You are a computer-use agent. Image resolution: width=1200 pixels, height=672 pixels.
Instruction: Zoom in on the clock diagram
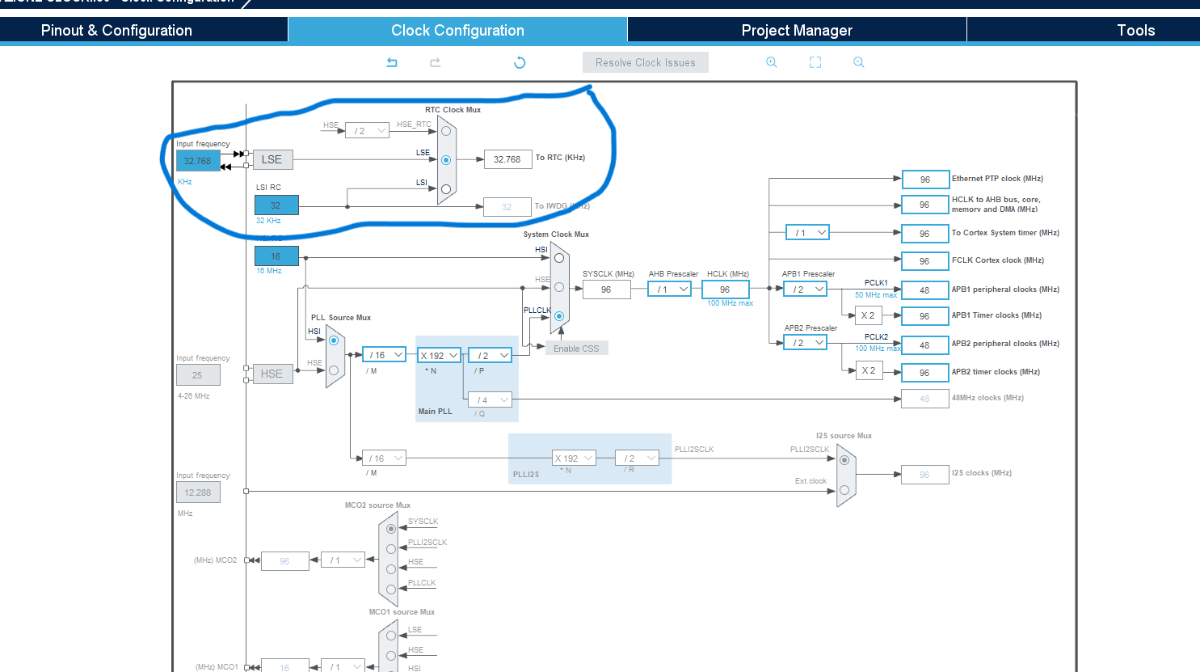point(771,62)
